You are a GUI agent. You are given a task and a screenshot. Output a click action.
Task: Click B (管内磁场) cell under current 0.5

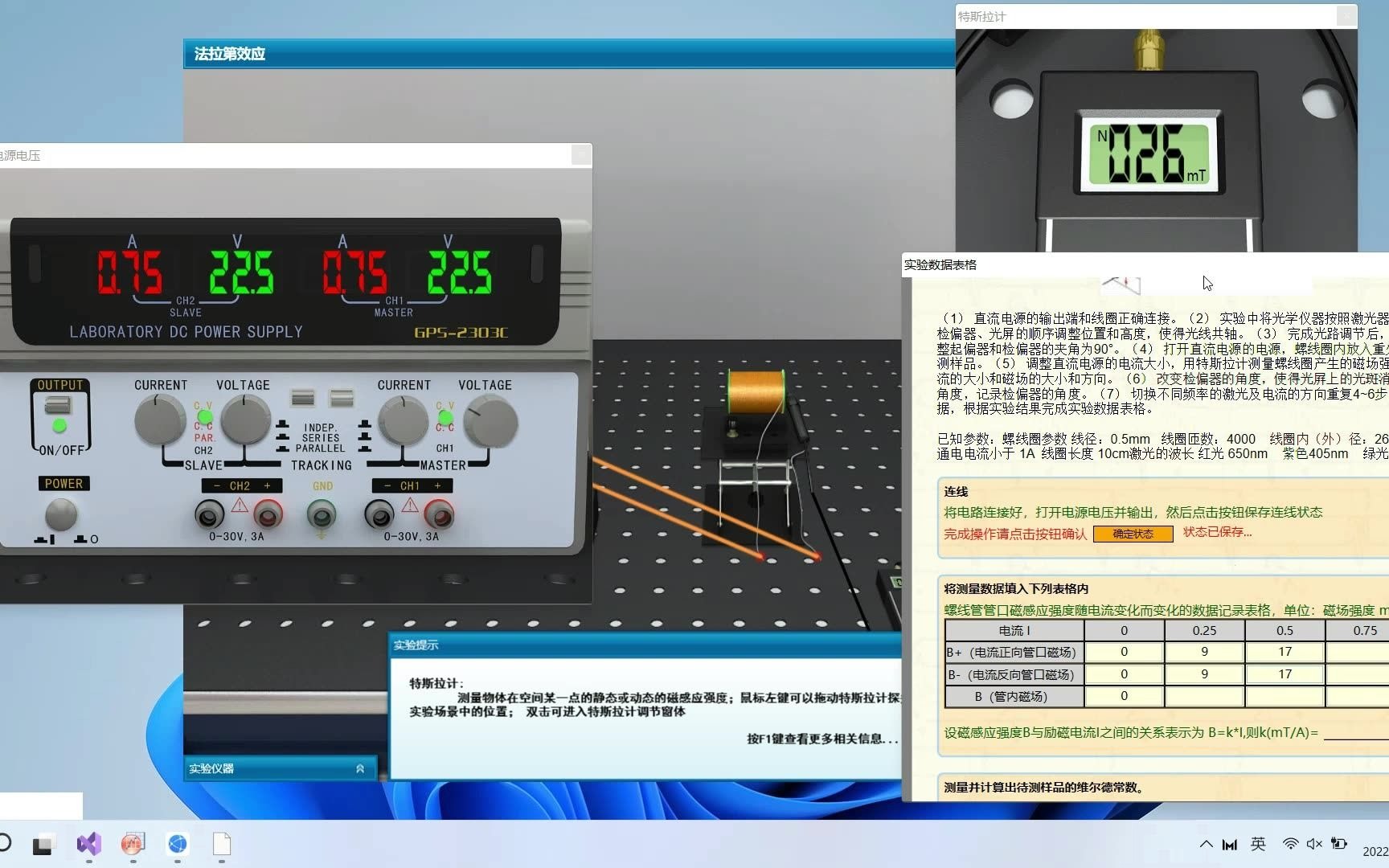pyautogui.click(x=1285, y=696)
